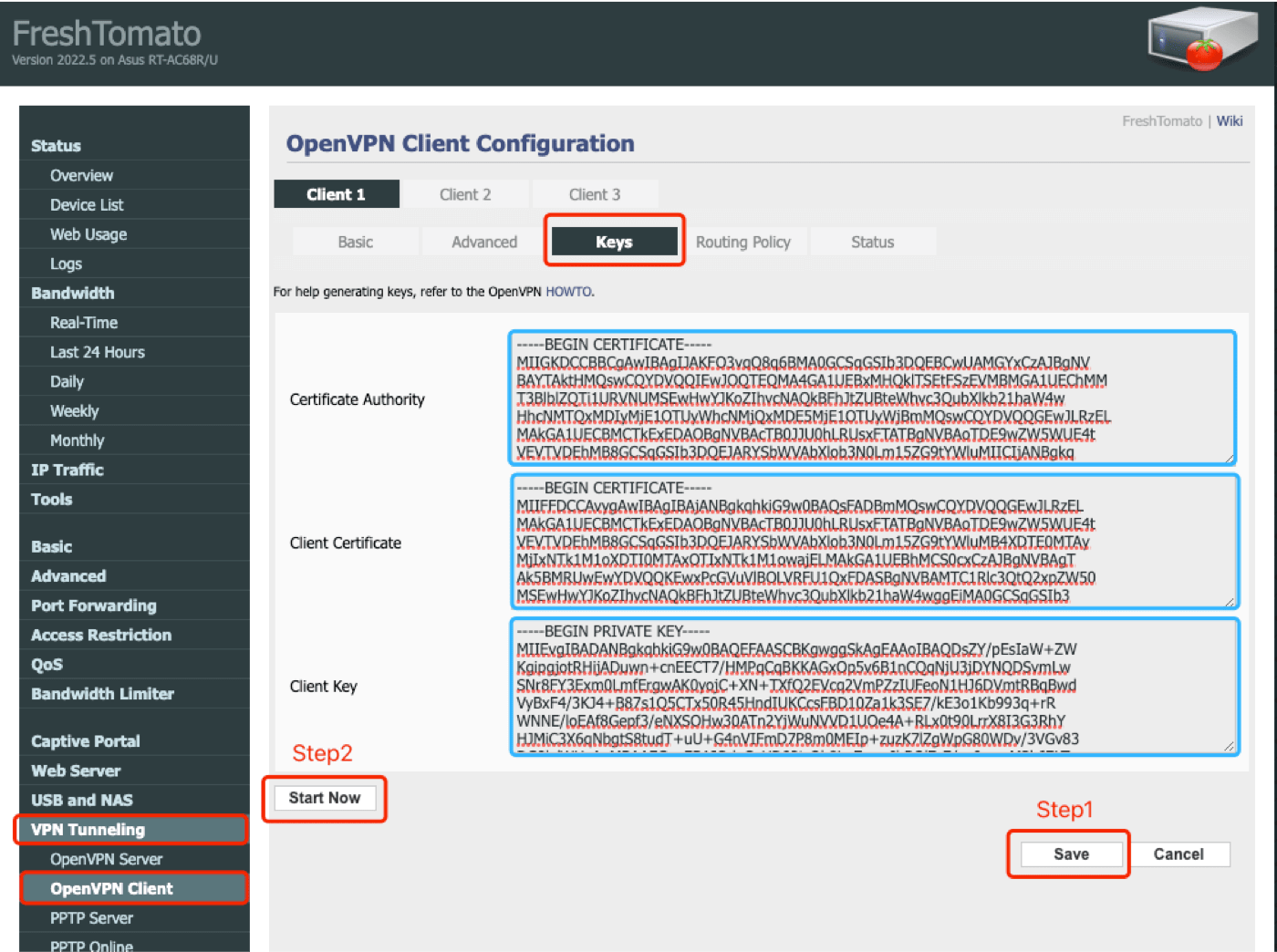This screenshot has height=952, width=1277.
Task: Open the OpenVPN HOWTO link
Action: (x=568, y=292)
